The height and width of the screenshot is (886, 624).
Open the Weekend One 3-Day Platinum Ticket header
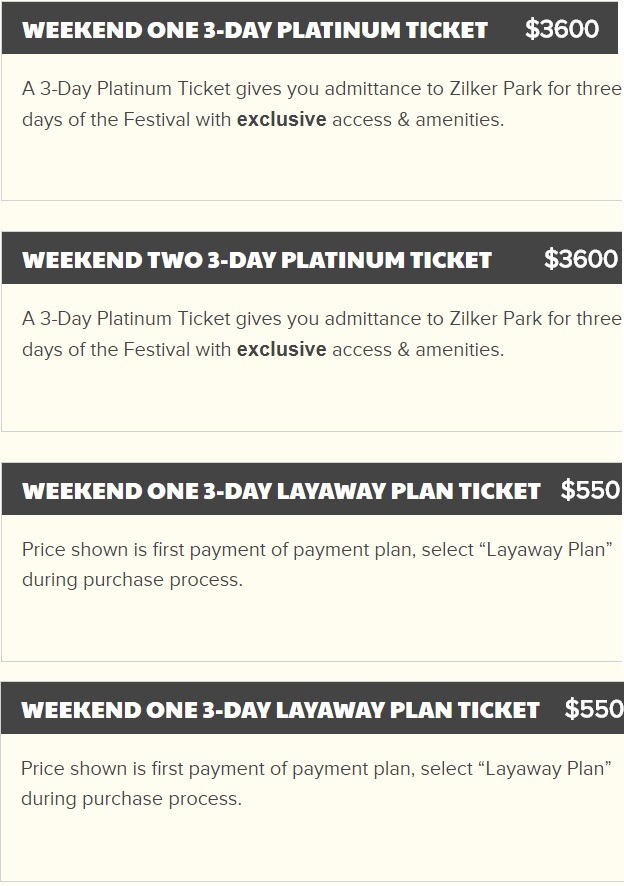coord(310,28)
